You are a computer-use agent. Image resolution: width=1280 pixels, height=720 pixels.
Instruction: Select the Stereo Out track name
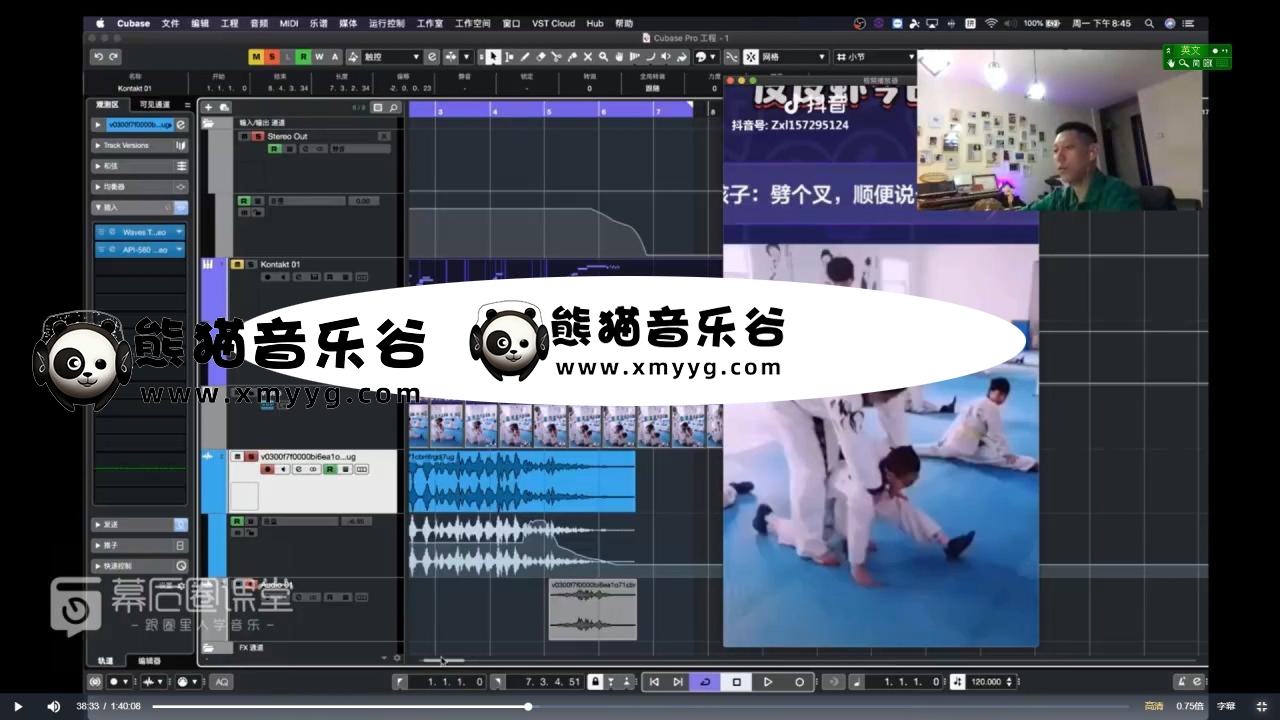click(287, 136)
